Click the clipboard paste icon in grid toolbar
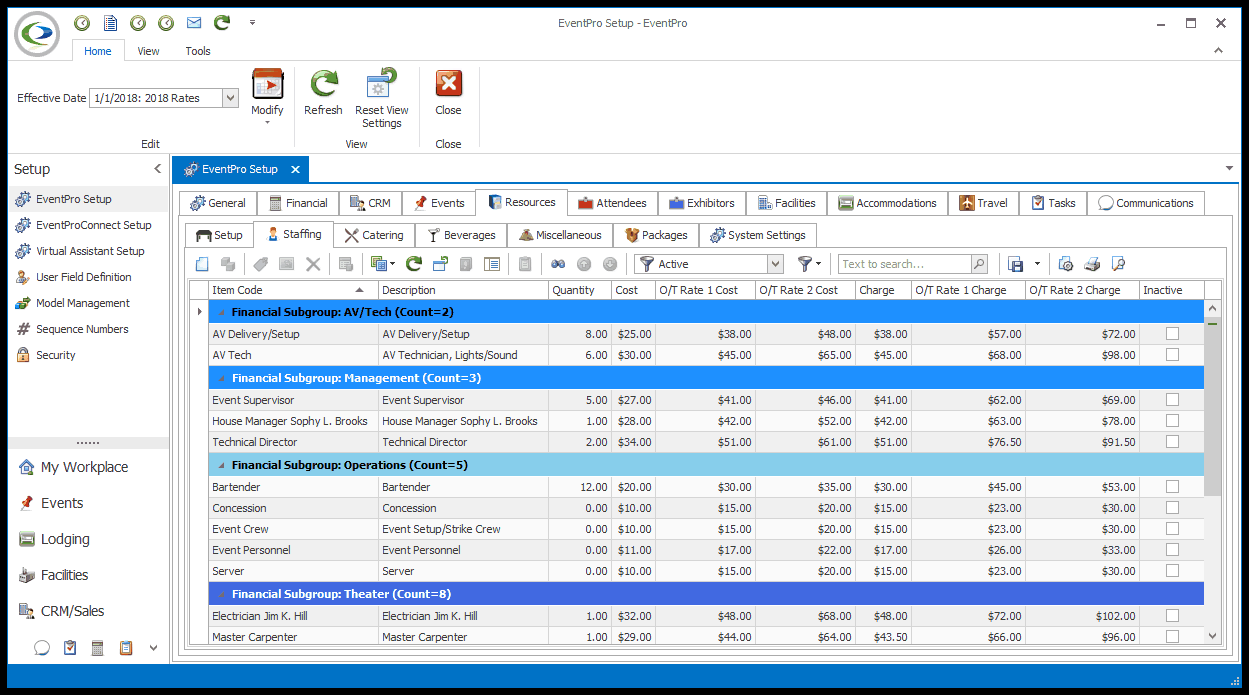The image size is (1249, 695). point(525,264)
